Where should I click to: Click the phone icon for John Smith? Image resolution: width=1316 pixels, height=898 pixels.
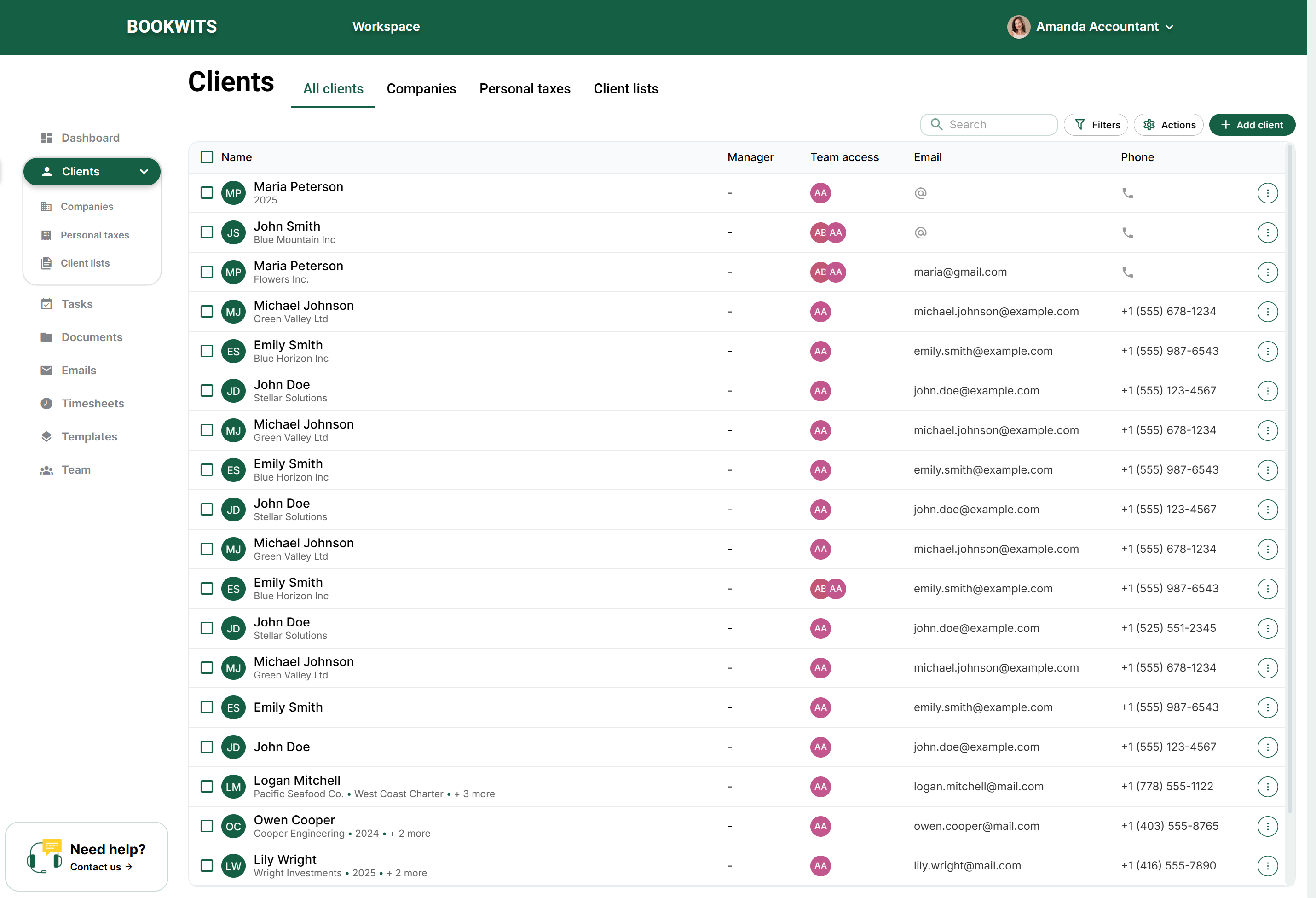pos(1127,232)
